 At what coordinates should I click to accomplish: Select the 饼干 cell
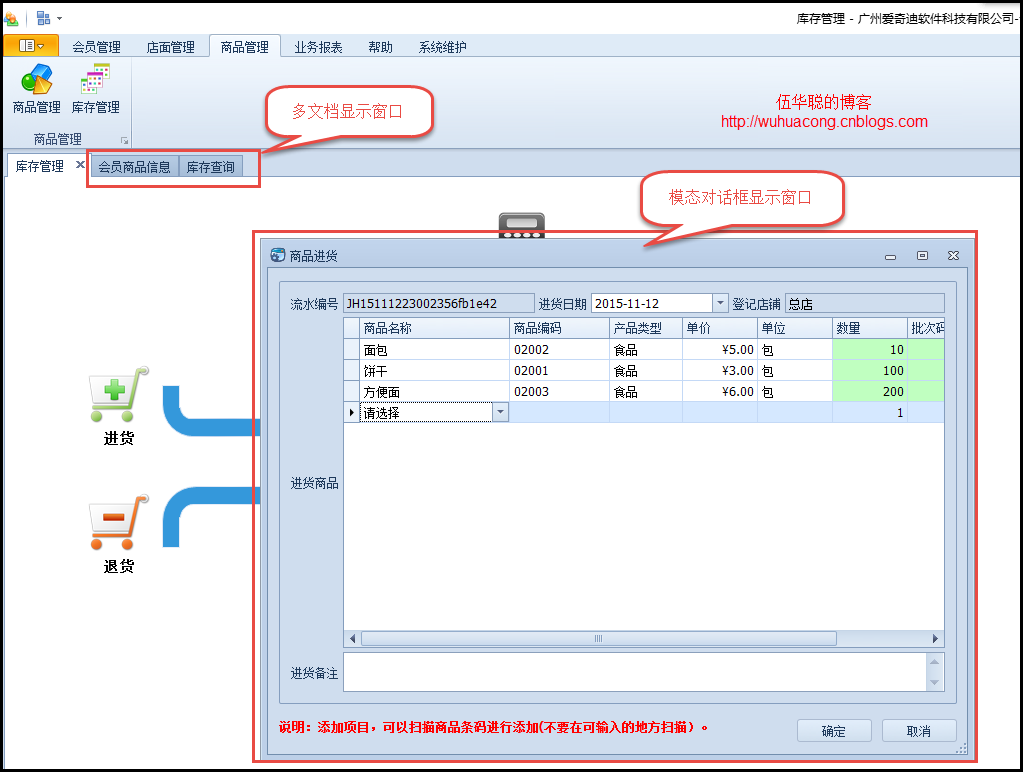[x=435, y=371]
